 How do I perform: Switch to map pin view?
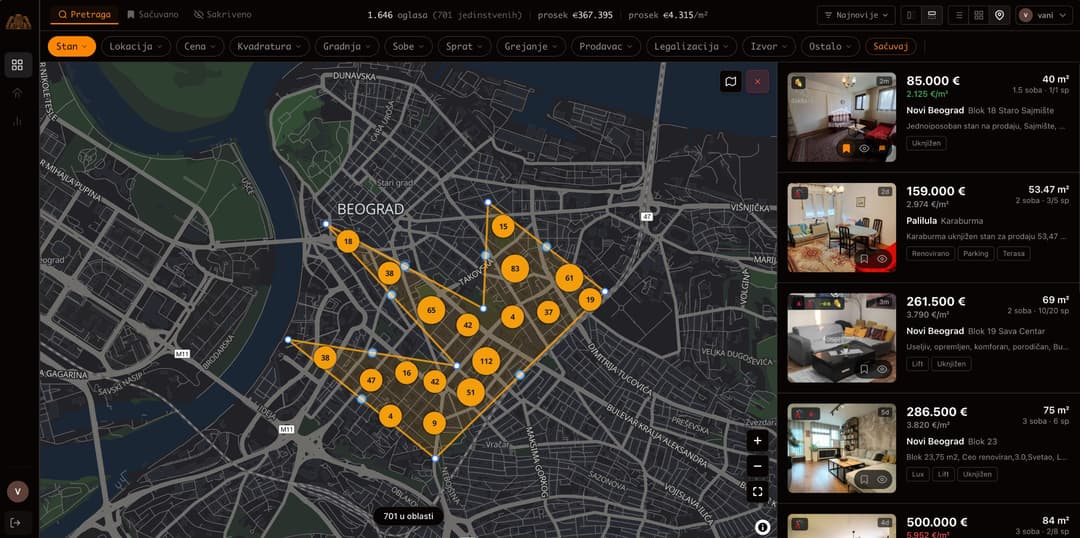[x=999, y=15]
